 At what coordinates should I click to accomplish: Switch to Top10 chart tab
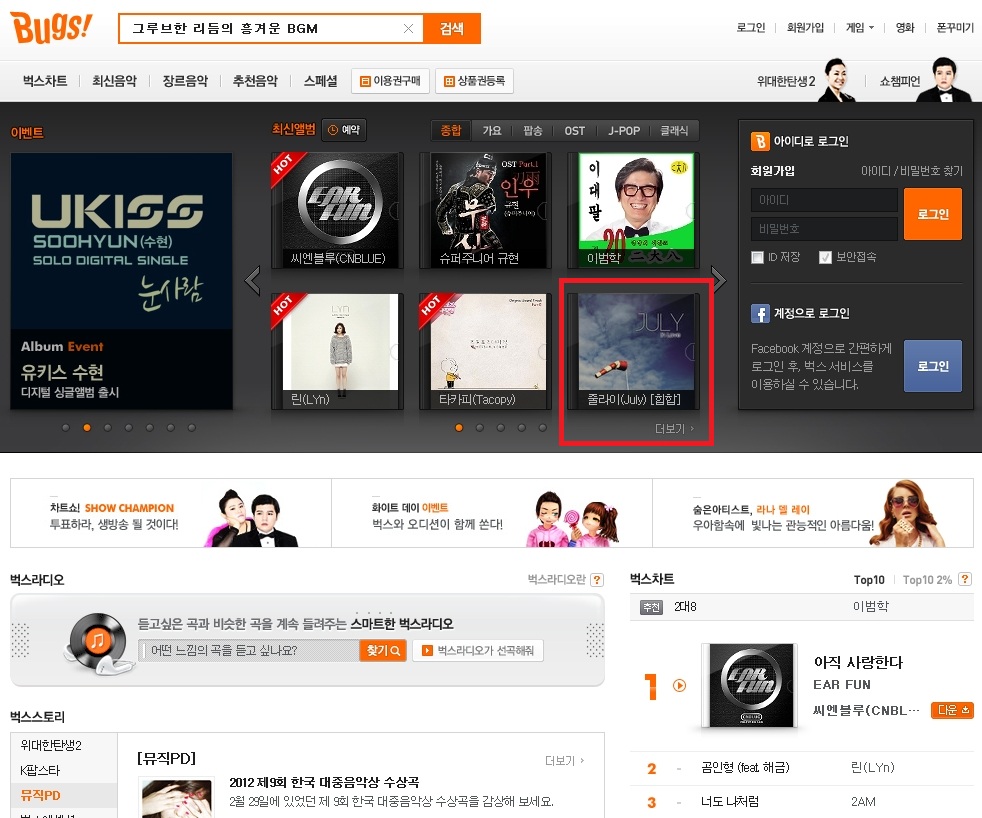869,580
